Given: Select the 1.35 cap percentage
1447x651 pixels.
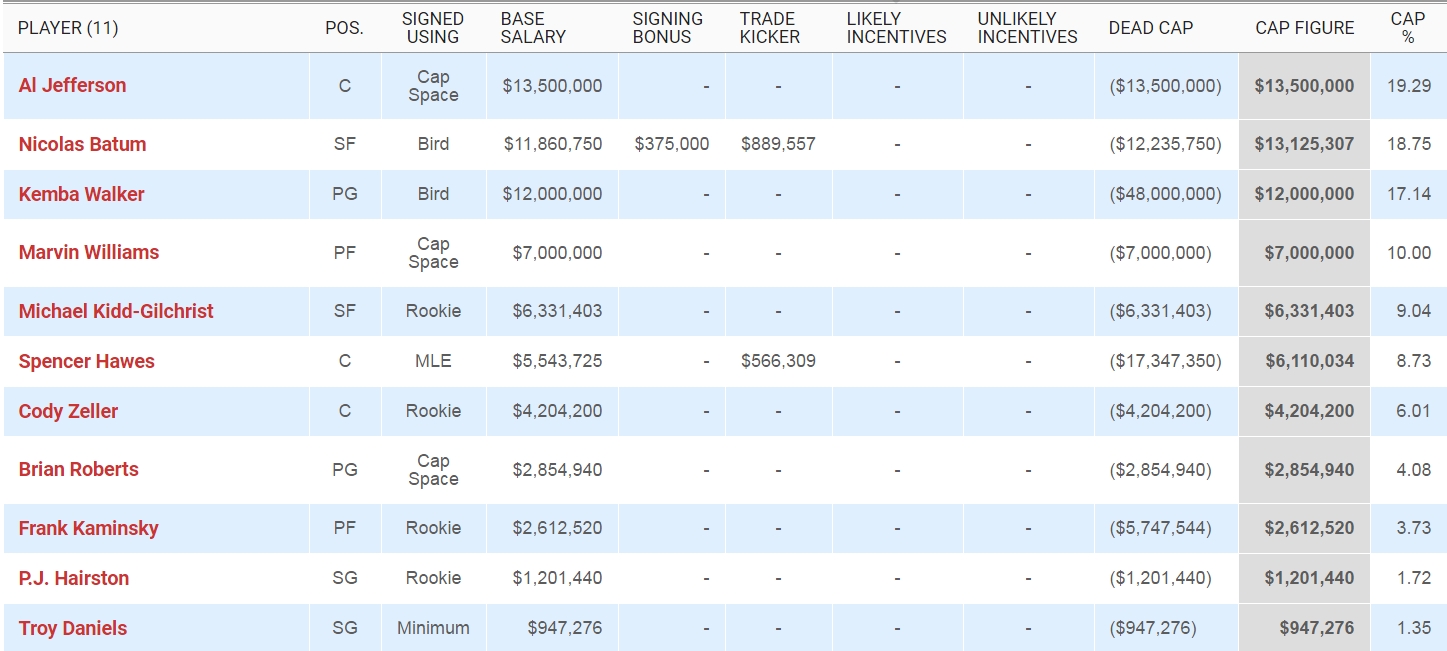Looking at the screenshot, I should pos(1414,628).
